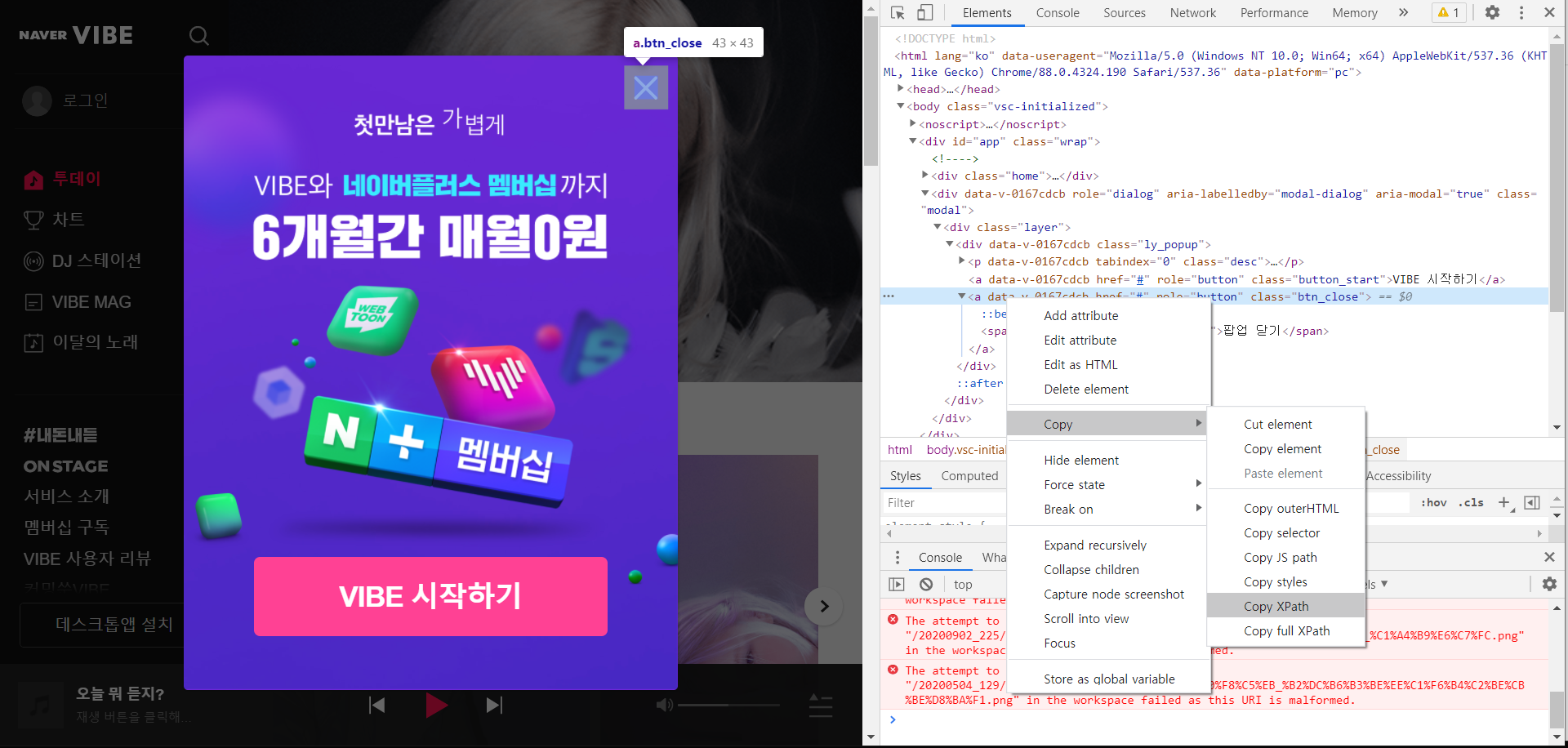Switch to the Sources tab
The height and width of the screenshot is (748, 1568).
pos(1125,13)
